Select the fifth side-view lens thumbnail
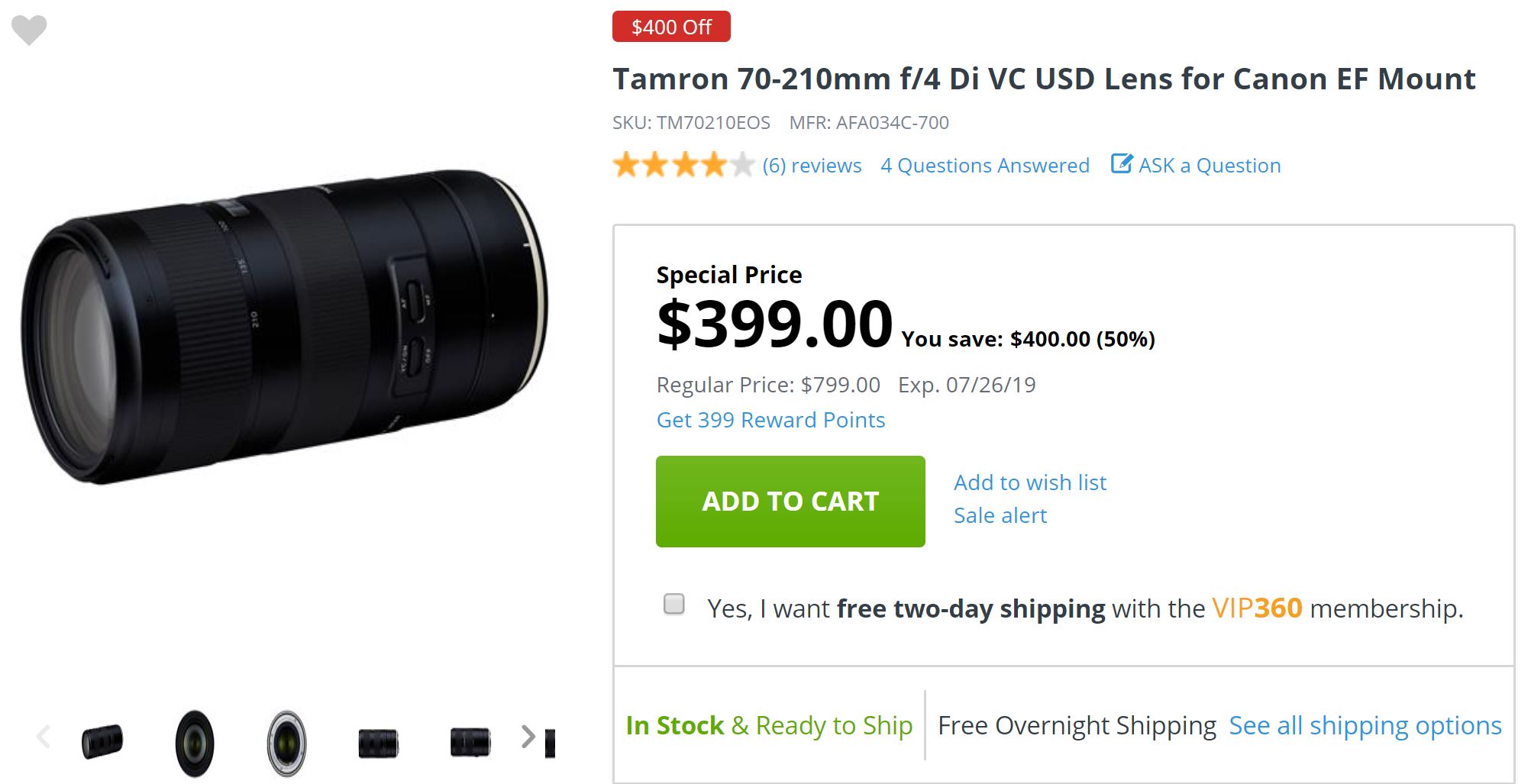Image resolution: width=1531 pixels, height=784 pixels. 470,742
